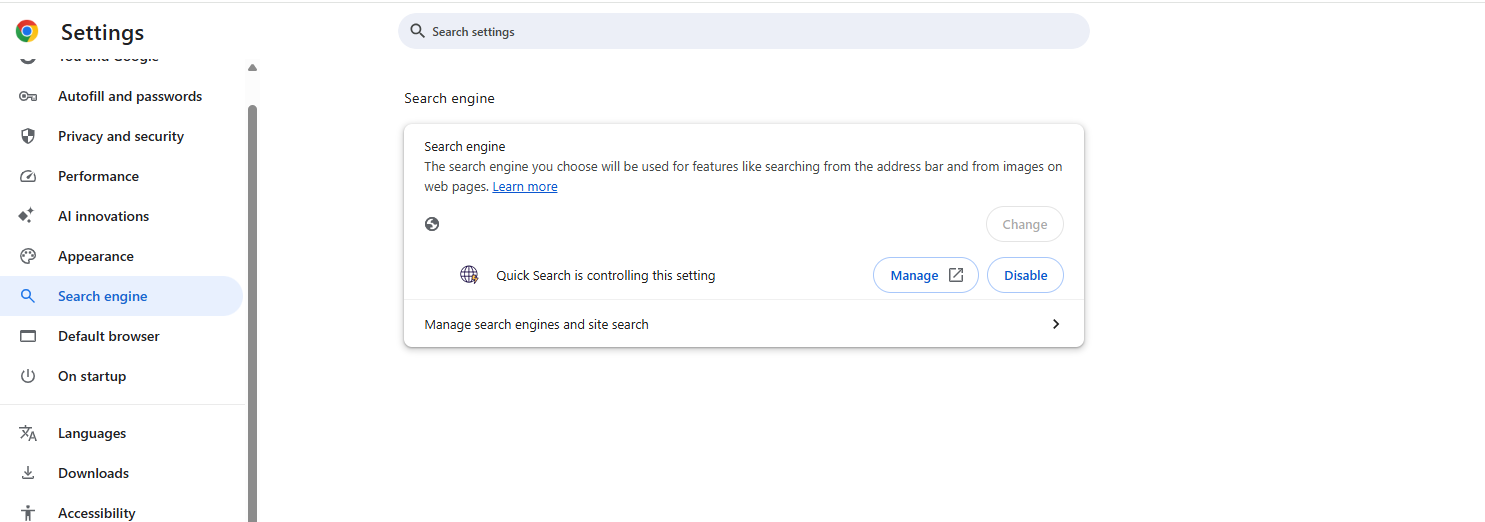The width and height of the screenshot is (1485, 522).
Task: Click the Chrome logo icon
Action: point(27,32)
